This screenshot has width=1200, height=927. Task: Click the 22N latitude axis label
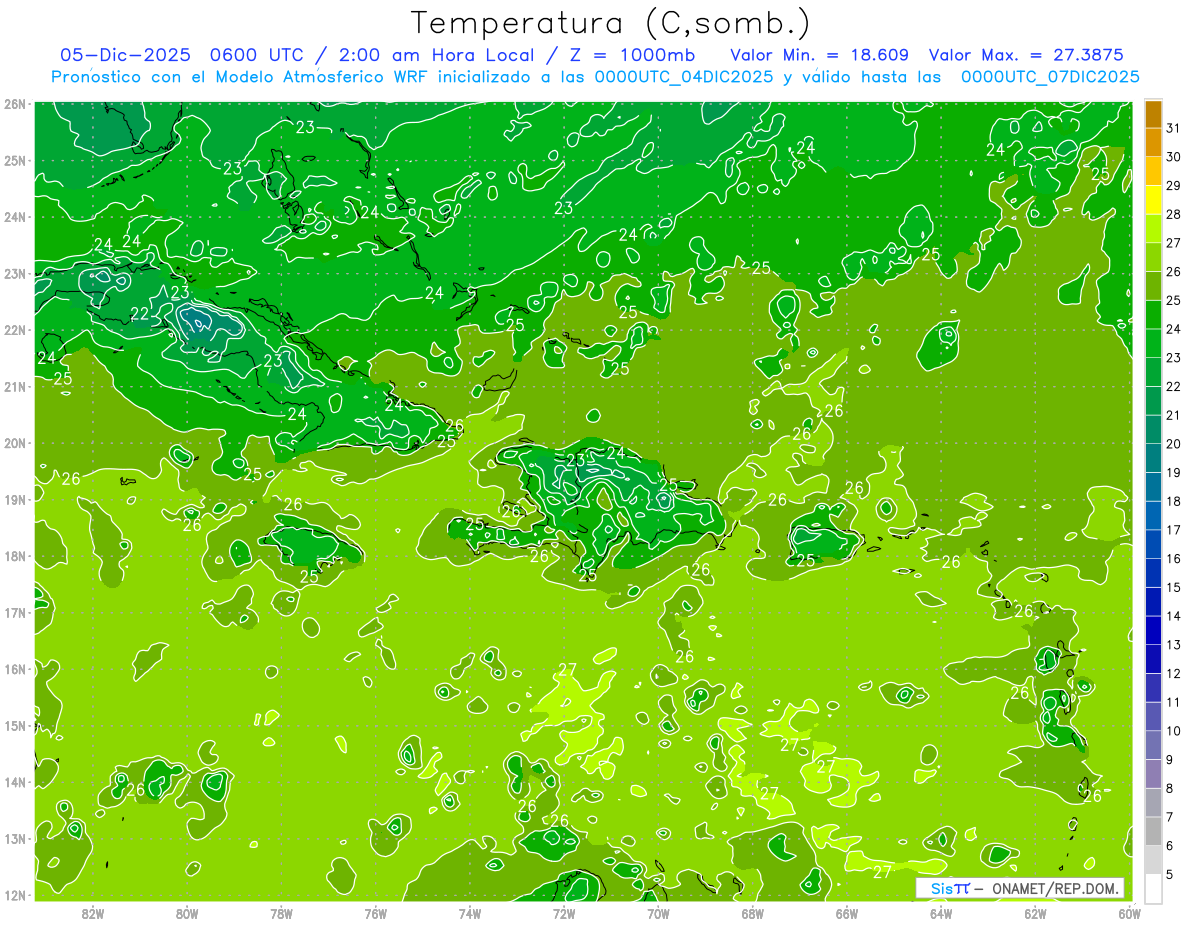click(15, 330)
